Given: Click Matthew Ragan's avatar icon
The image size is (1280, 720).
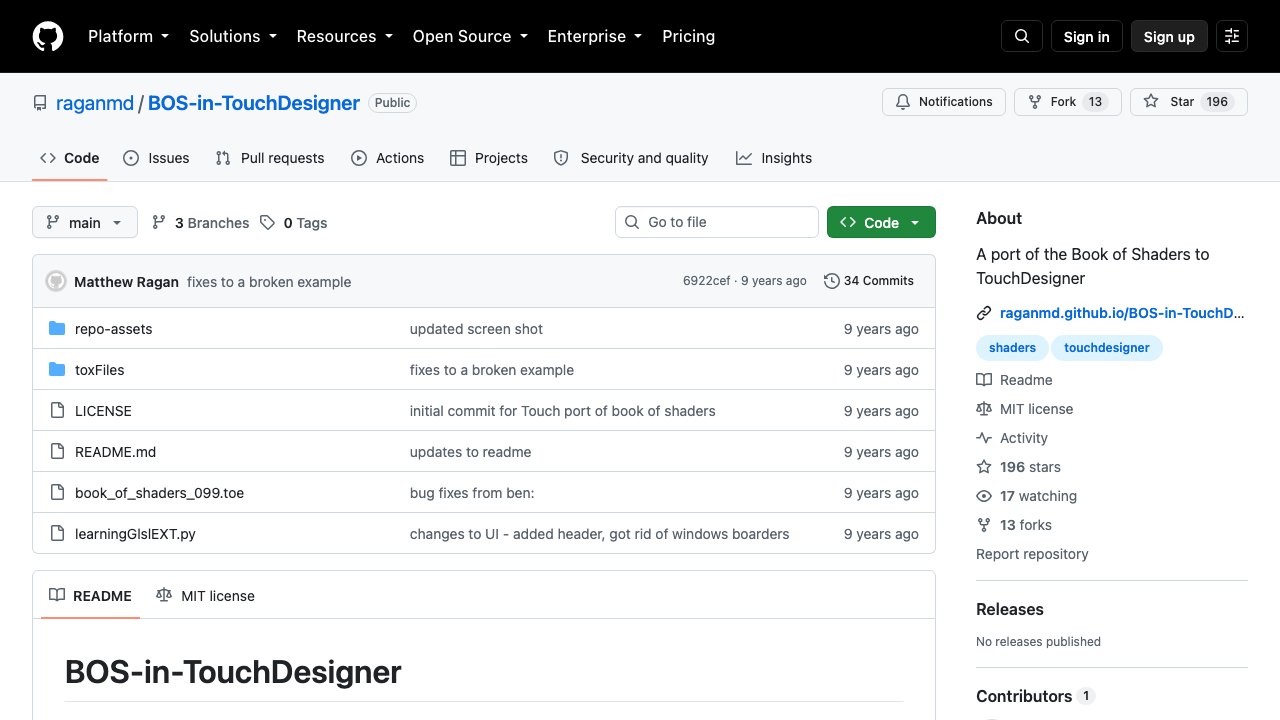Looking at the screenshot, I should (56, 281).
